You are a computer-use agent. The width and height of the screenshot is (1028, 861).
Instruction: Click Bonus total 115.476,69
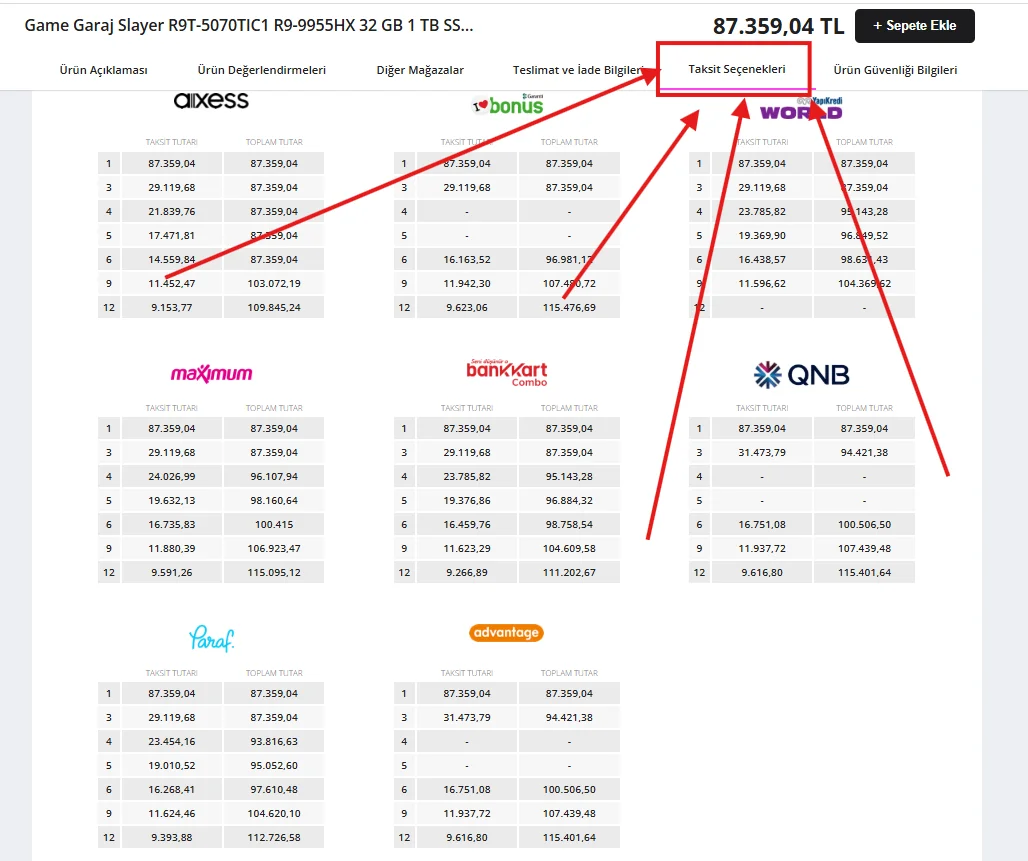tap(569, 308)
